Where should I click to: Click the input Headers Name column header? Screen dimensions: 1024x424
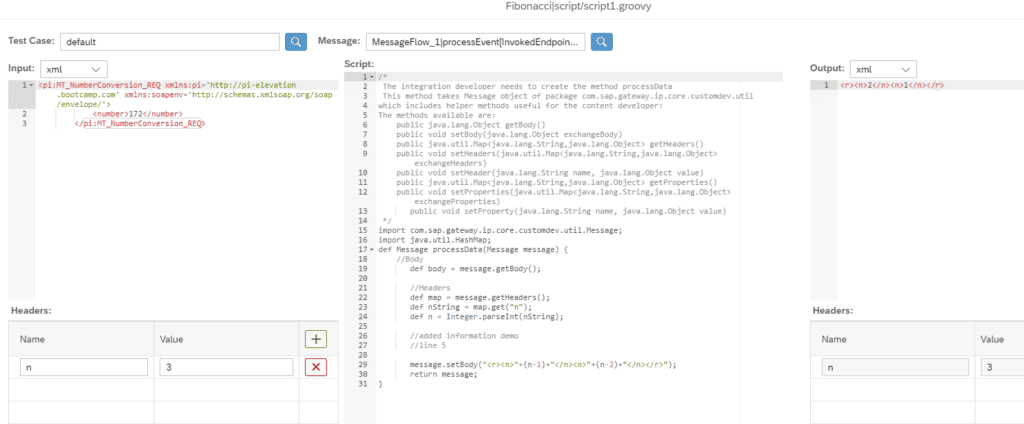[x=31, y=339]
